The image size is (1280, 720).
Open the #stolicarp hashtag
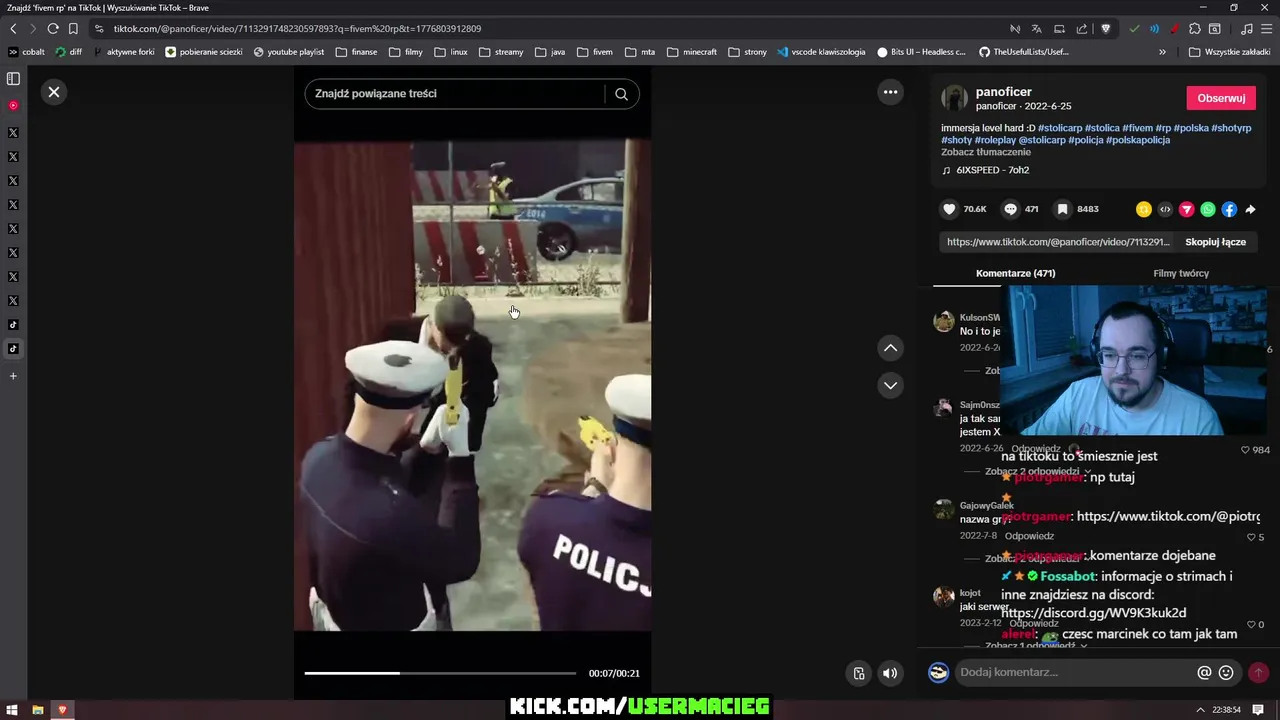1060,128
